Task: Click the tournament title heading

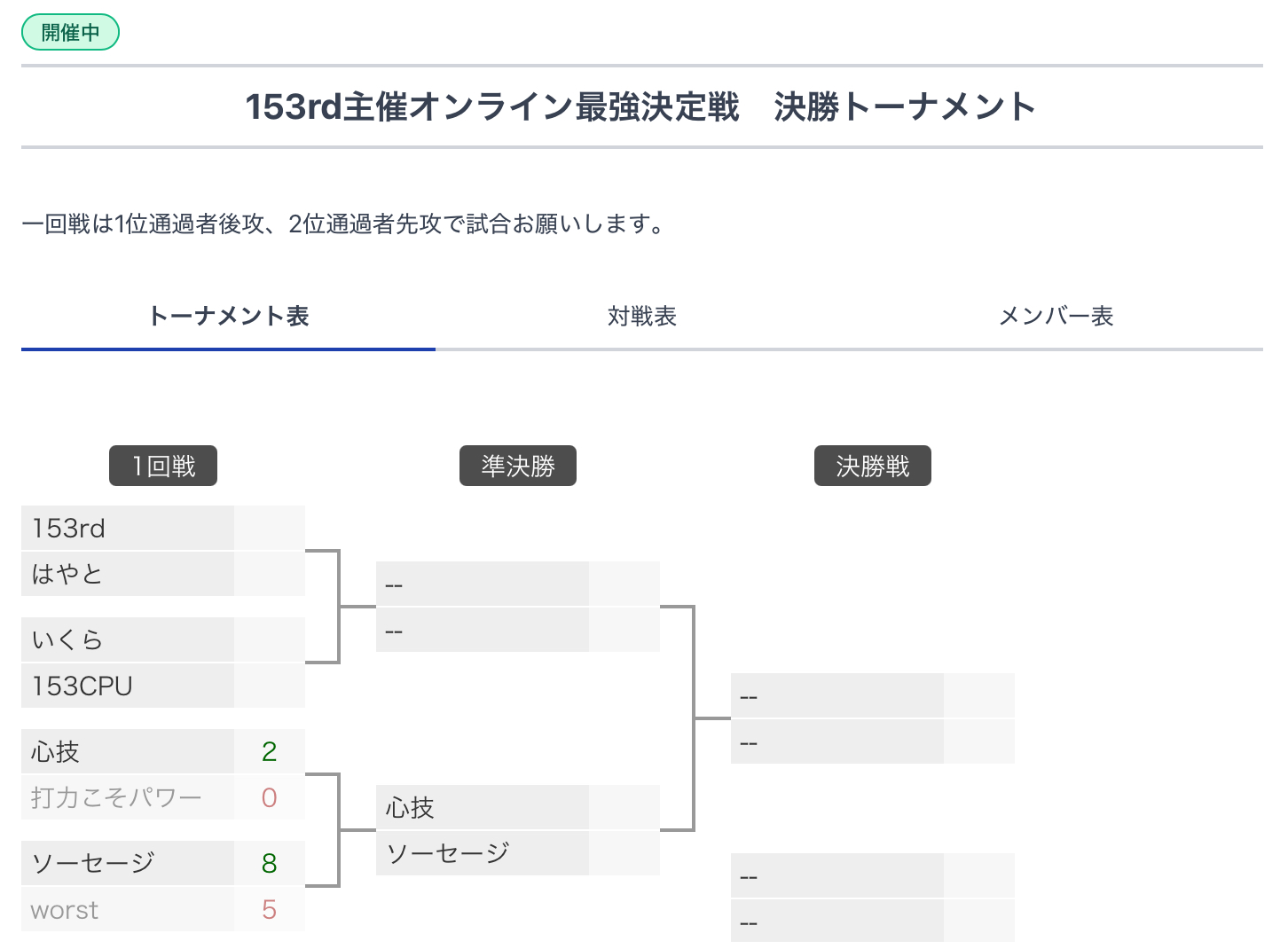Action: [640, 106]
